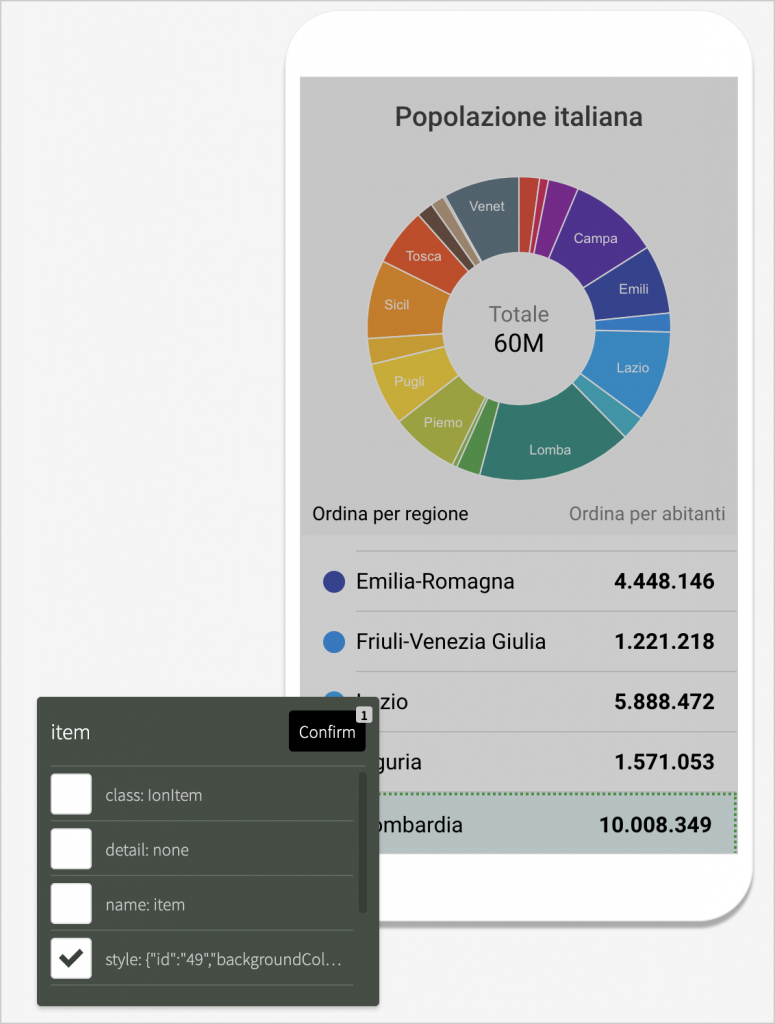Select the Ordina per abitanti tab
Image resolution: width=775 pixels, height=1024 pixels.
click(647, 514)
